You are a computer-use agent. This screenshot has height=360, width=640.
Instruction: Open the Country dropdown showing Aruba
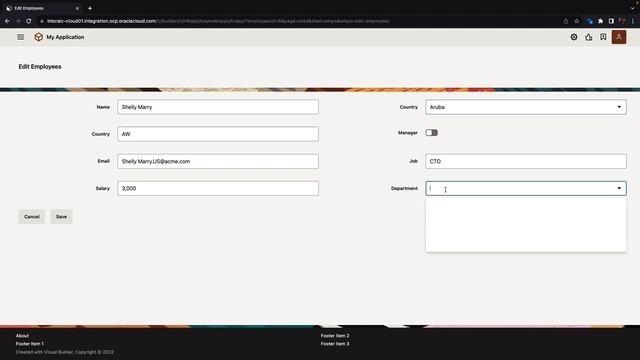[526, 107]
